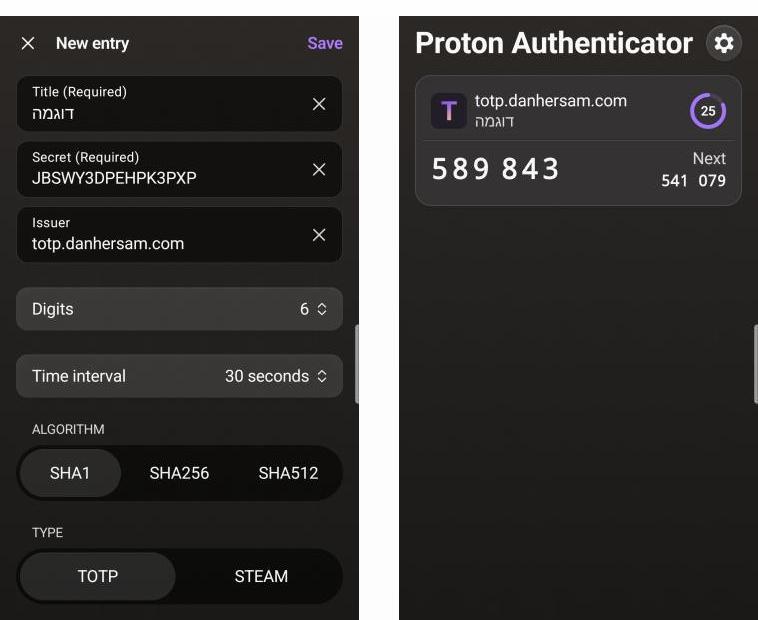Open the Digits dropdown
The image size is (758, 620).
click(x=179, y=309)
